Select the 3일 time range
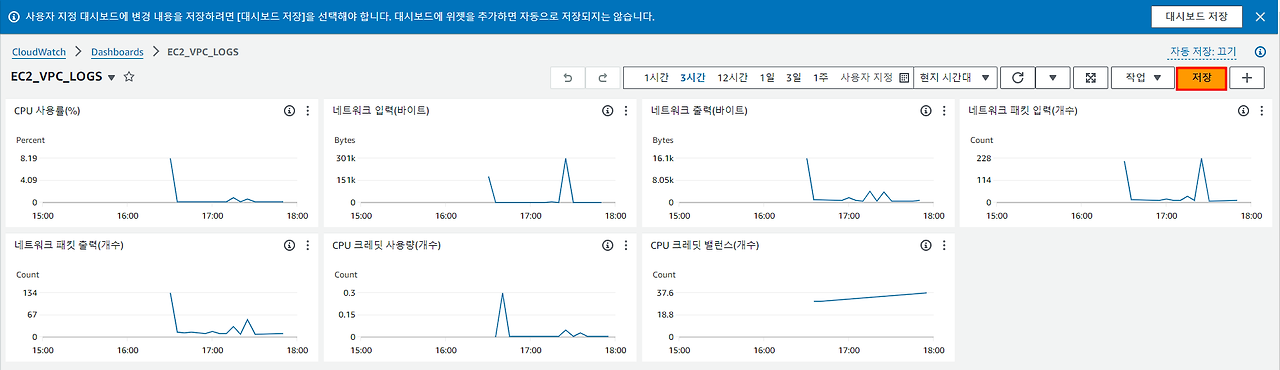The height and width of the screenshot is (370, 1280). [x=794, y=78]
